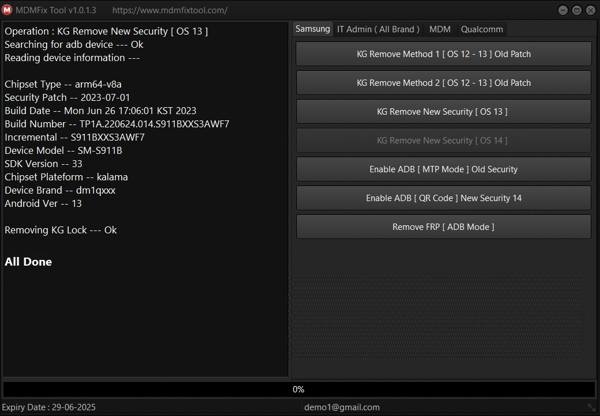The image size is (600, 416).
Task: Click the Operation KG Remove log line
Action: point(106,31)
